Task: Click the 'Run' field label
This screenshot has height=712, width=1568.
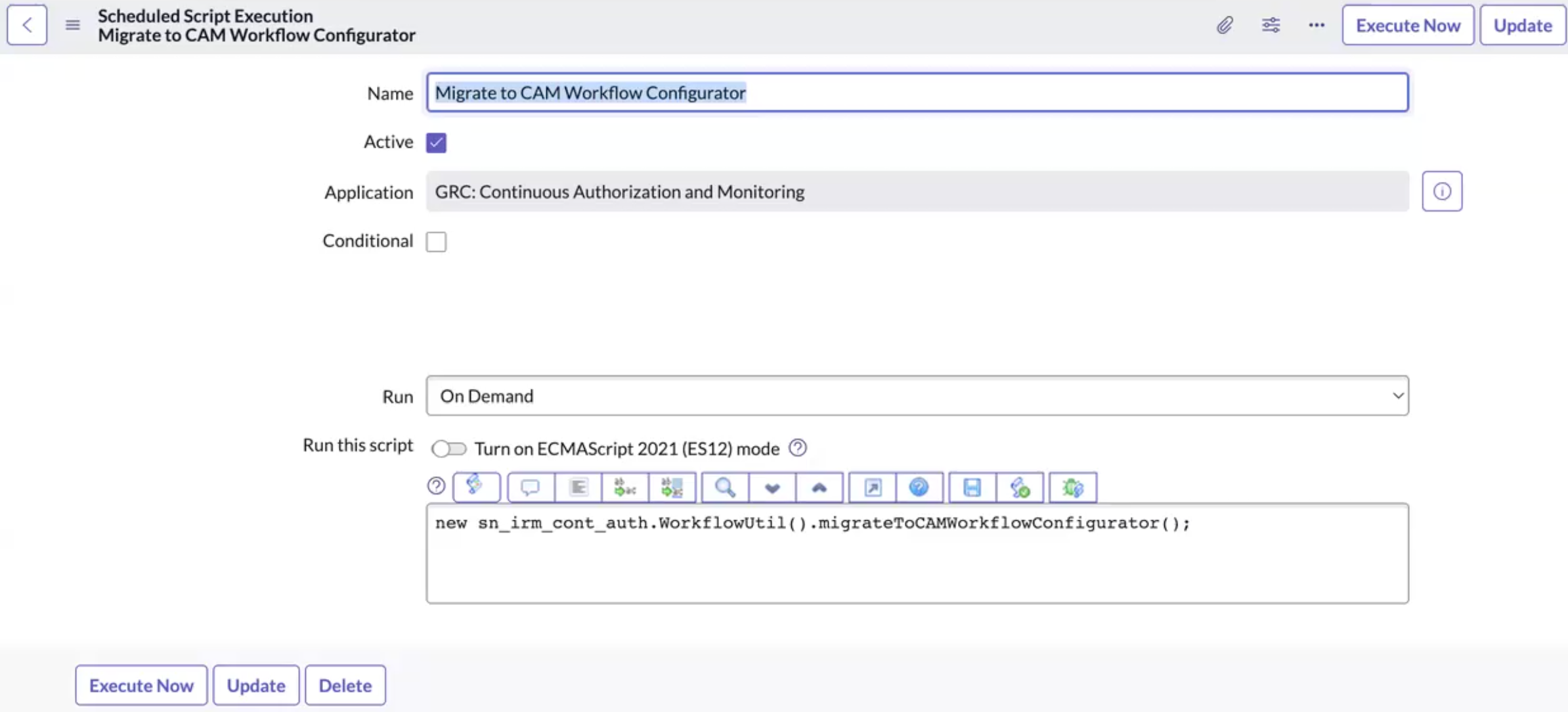Action: point(398,397)
